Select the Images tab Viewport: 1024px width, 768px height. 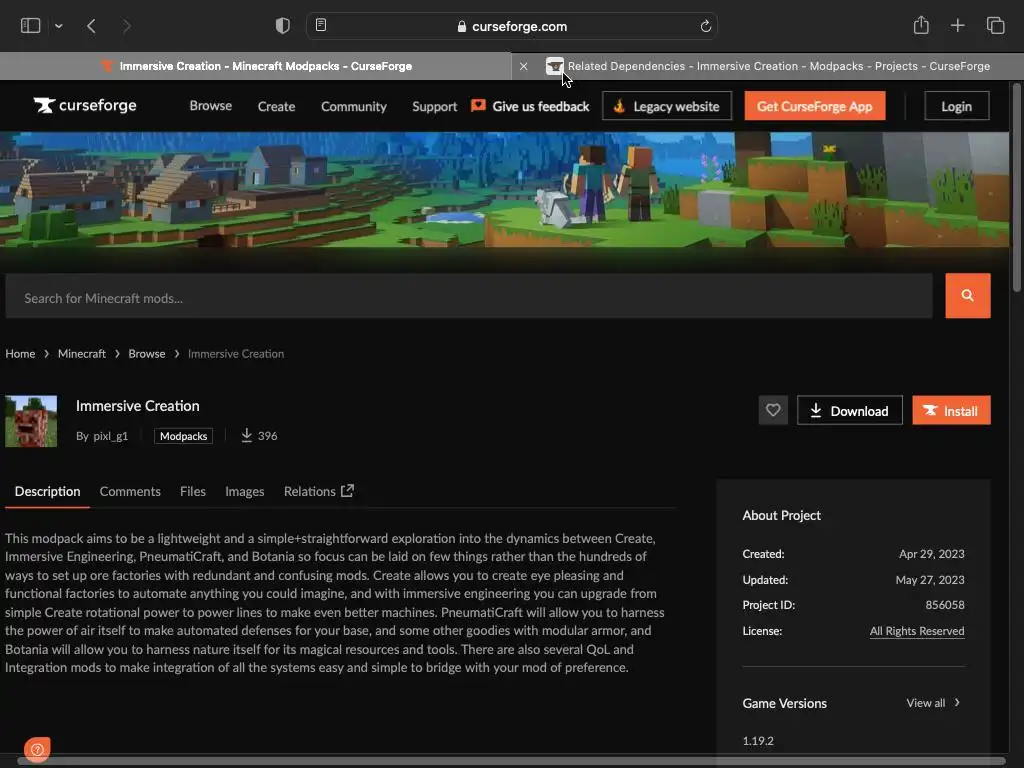coord(244,491)
